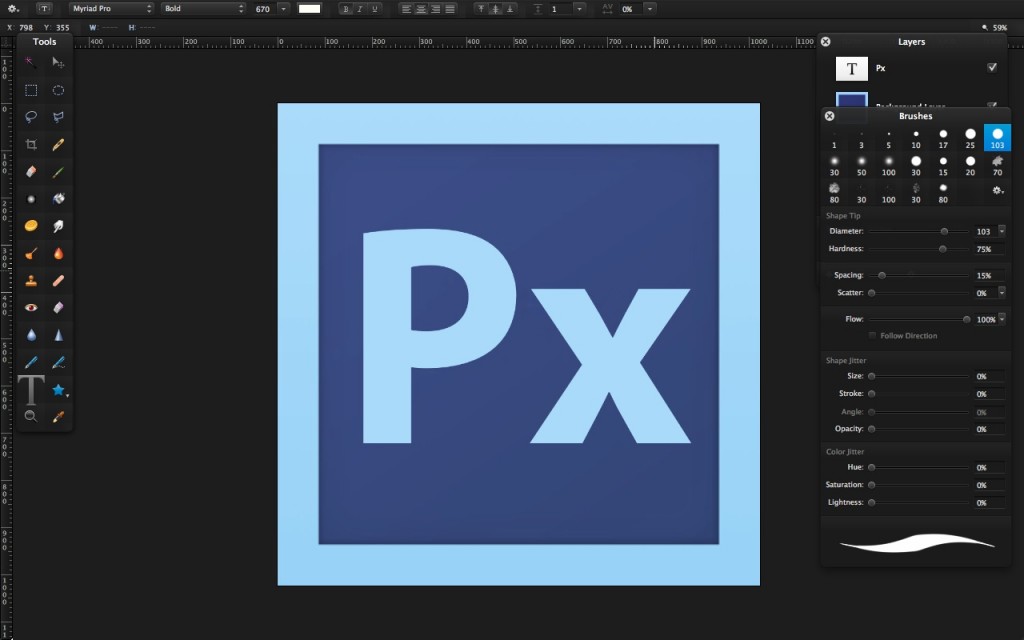
Task: Toggle Italic text style button
Action: tap(360, 8)
